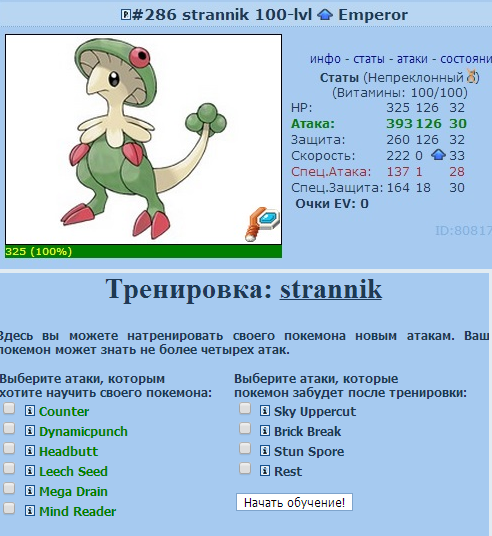Click the Спец.Защита: stat label

337,187
